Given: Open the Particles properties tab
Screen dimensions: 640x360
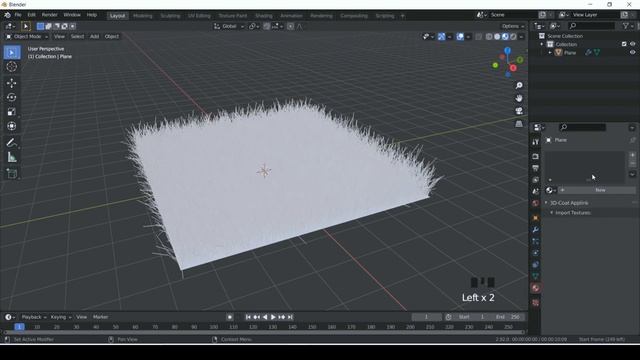Looking at the screenshot, I should (x=536, y=242).
